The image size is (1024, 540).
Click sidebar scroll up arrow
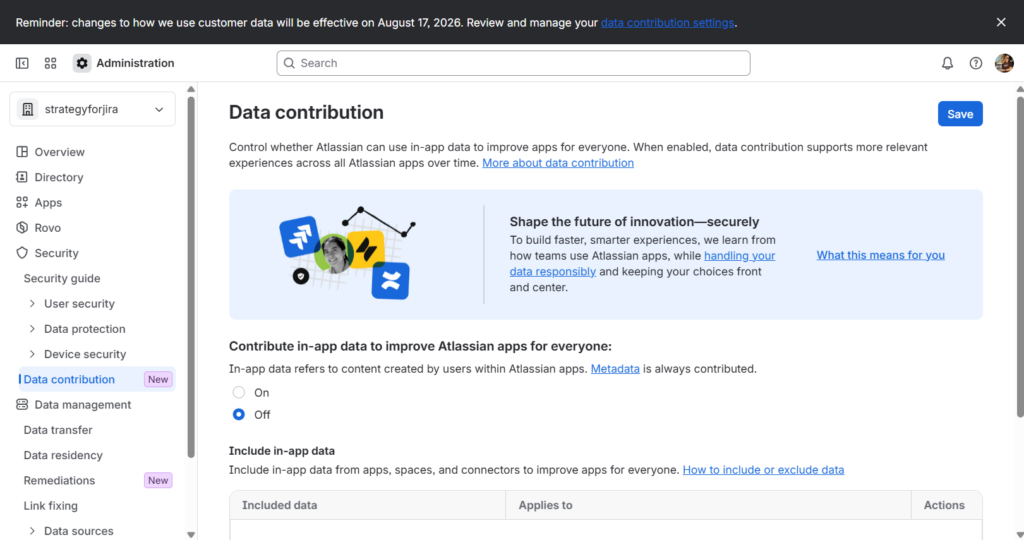[191, 89]
